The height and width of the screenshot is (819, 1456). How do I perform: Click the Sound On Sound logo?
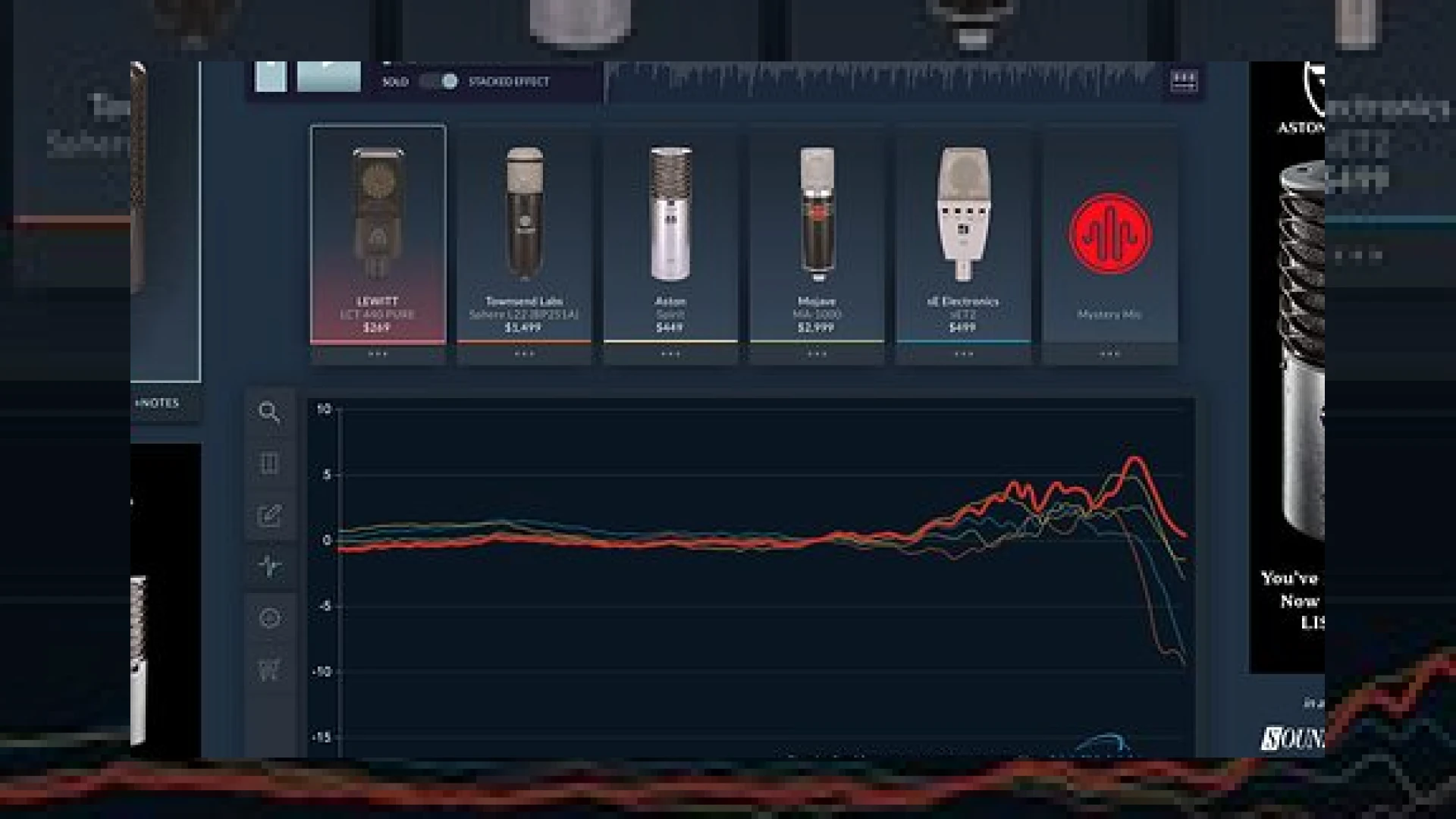coord(1293,738)
